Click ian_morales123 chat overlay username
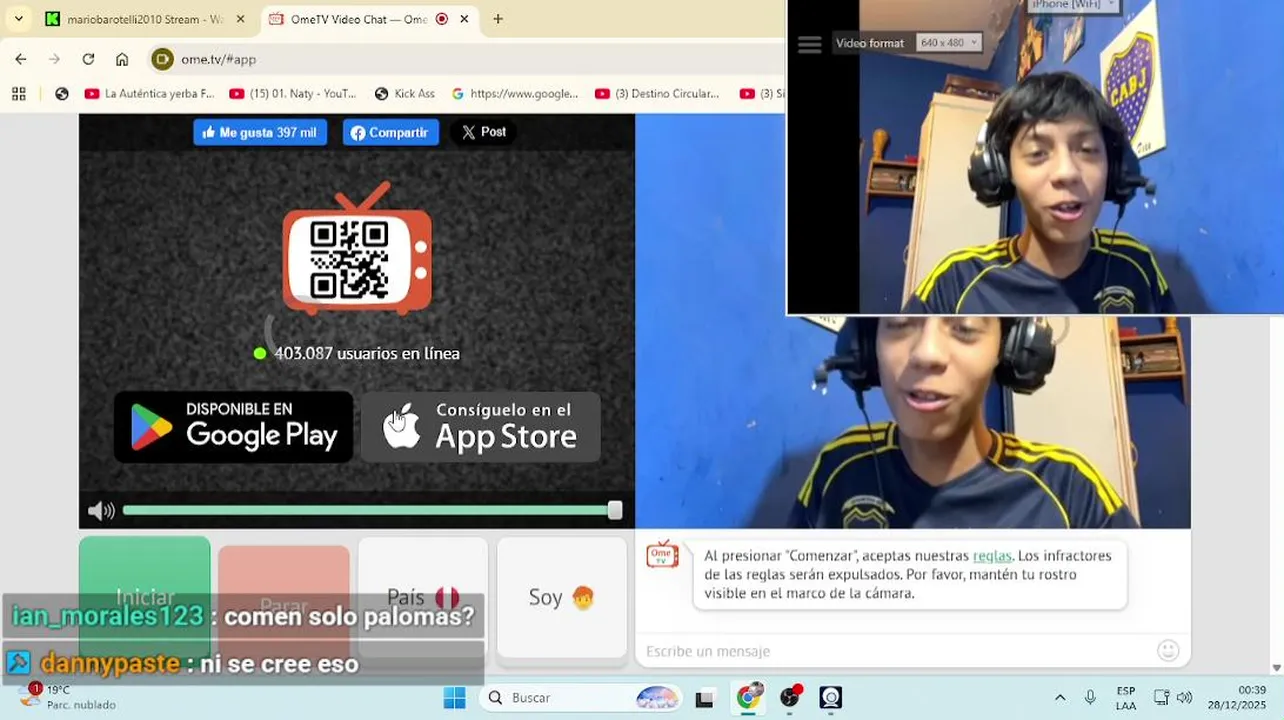The width and height of the screenshot is (1284, 720). point(107,616)
